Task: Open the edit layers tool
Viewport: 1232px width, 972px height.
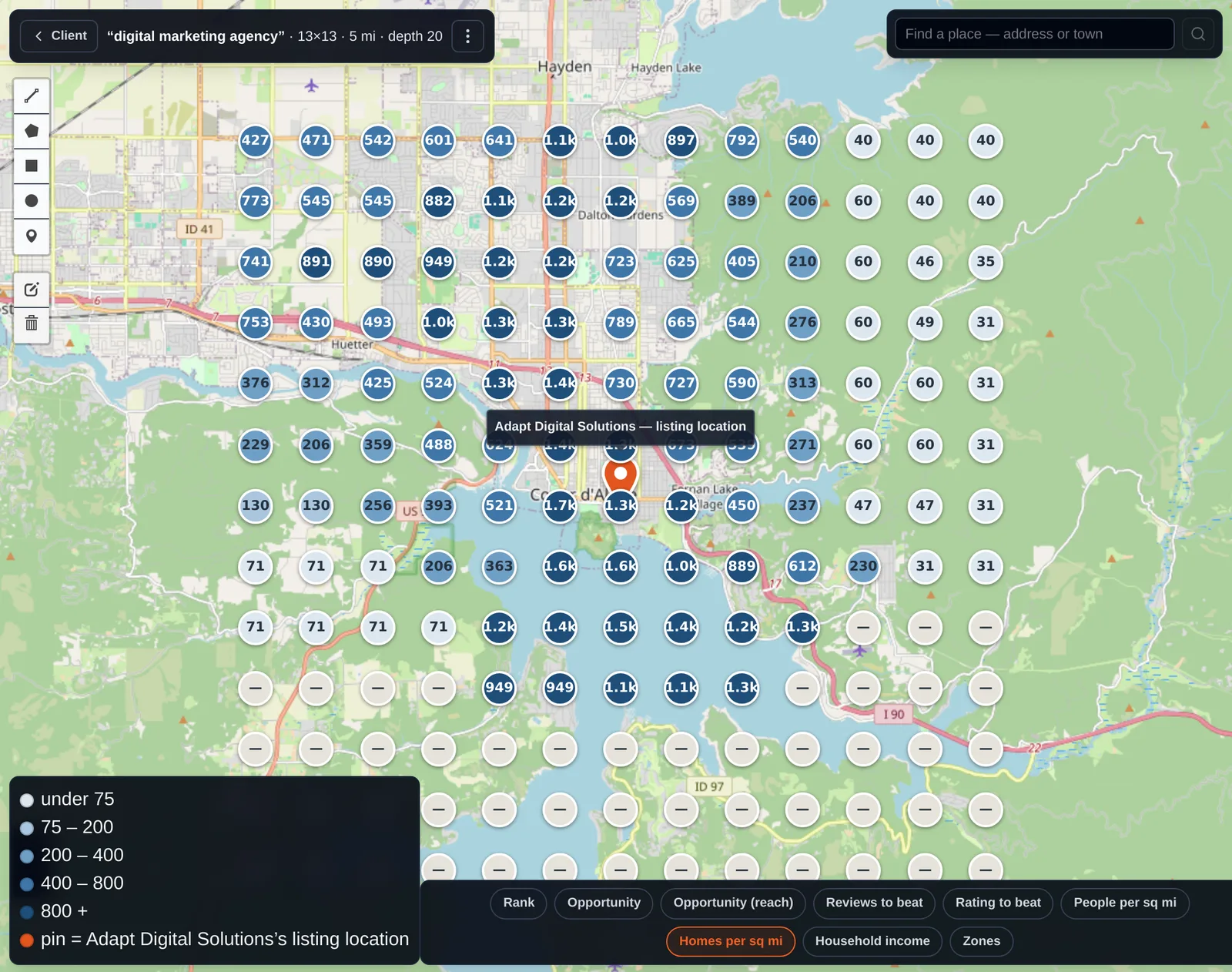Action: point(32,290)
